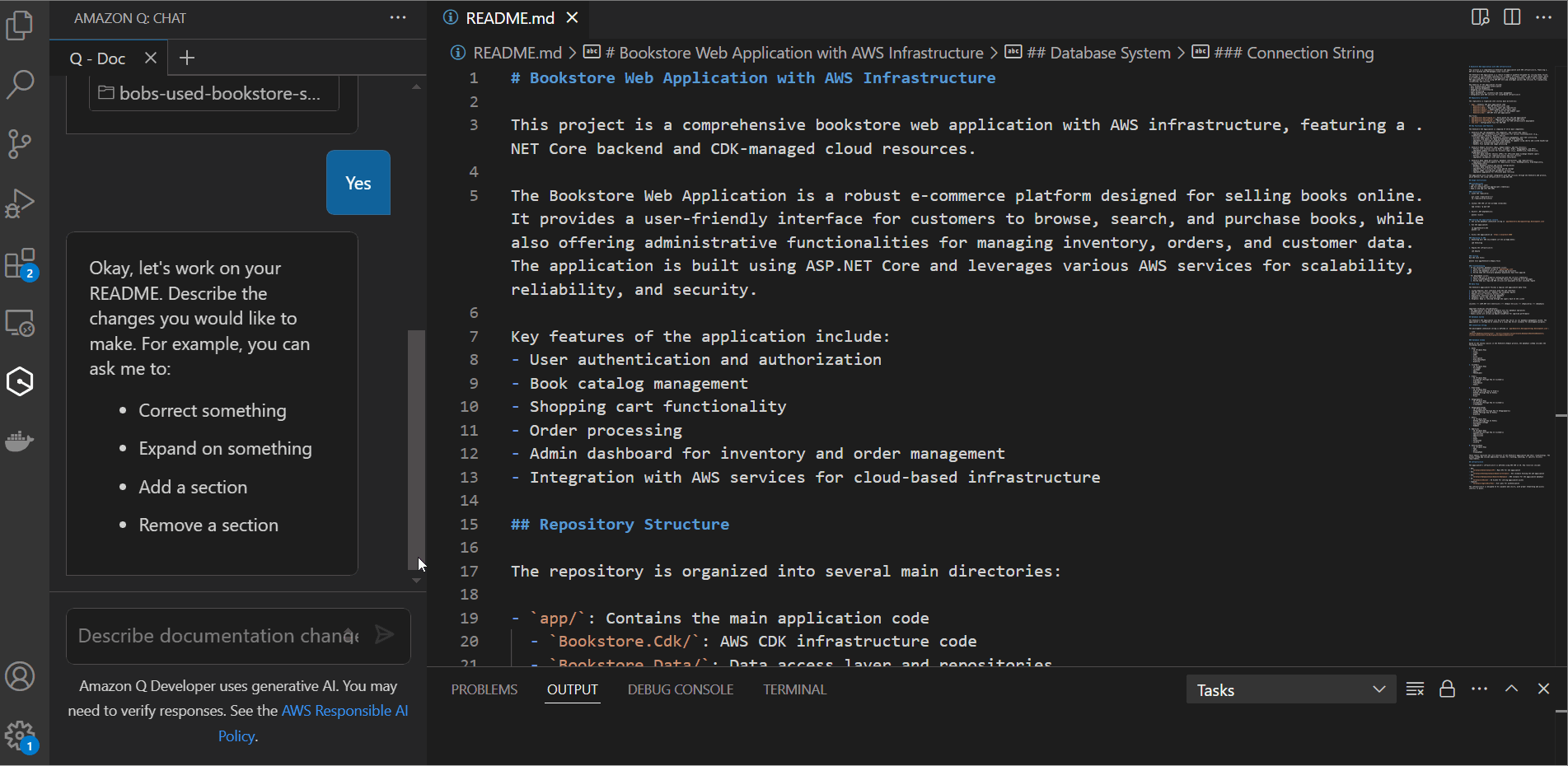Focus the Describe documentation changes input

218,635
